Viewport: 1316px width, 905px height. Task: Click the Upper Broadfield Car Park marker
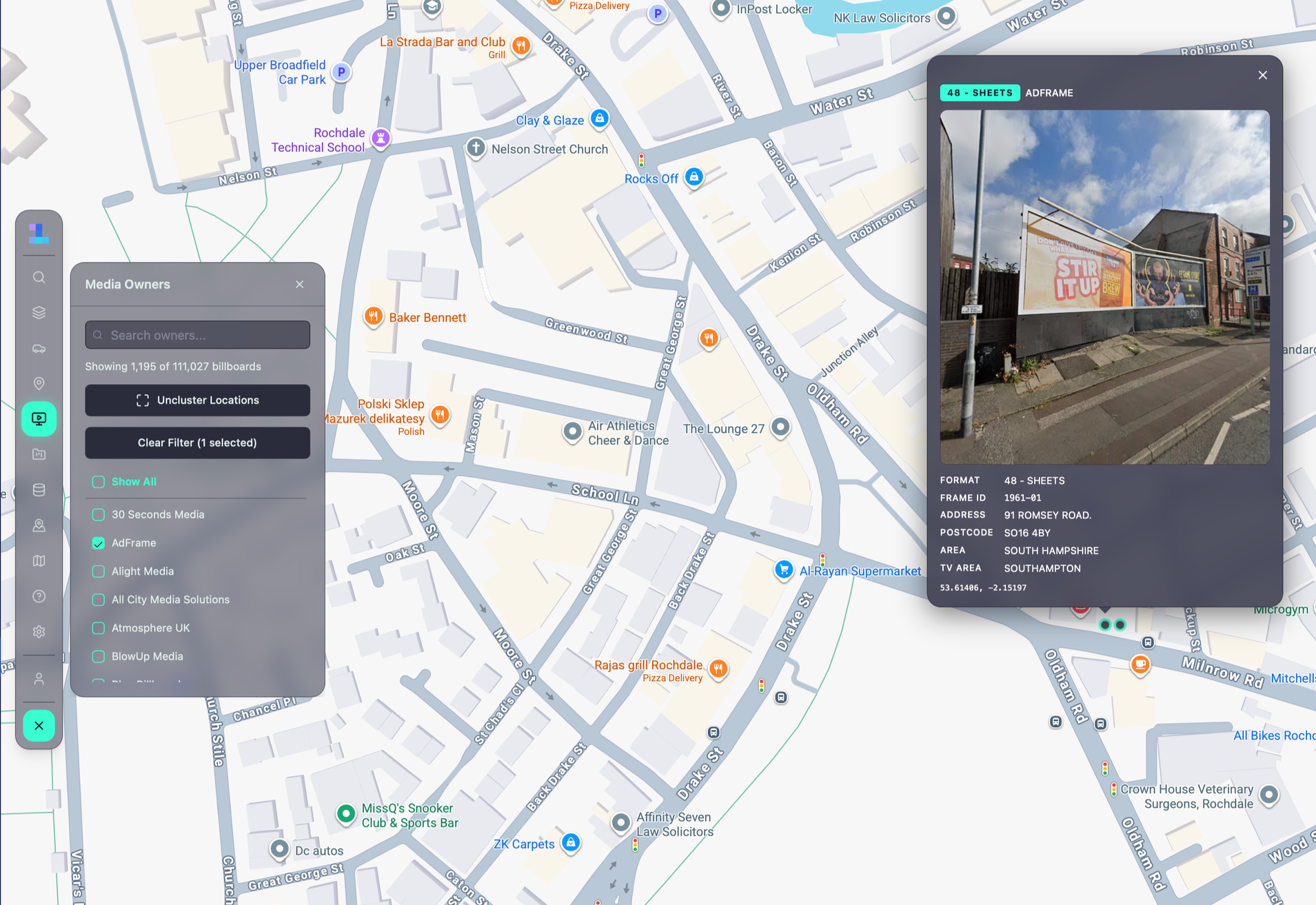[x=341, y=72]
